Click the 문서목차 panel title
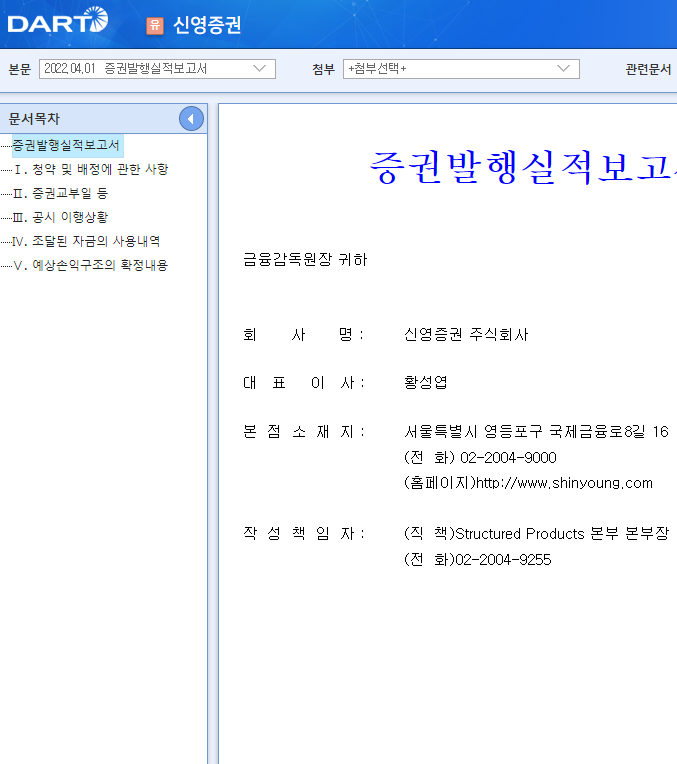The width and height of the screenshot is (677, 764). 34,118
